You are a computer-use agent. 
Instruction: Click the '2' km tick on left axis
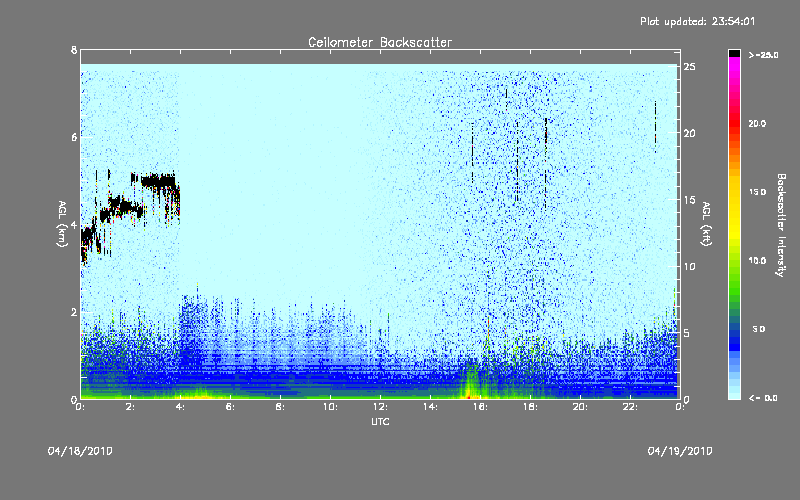click(74, 312)
